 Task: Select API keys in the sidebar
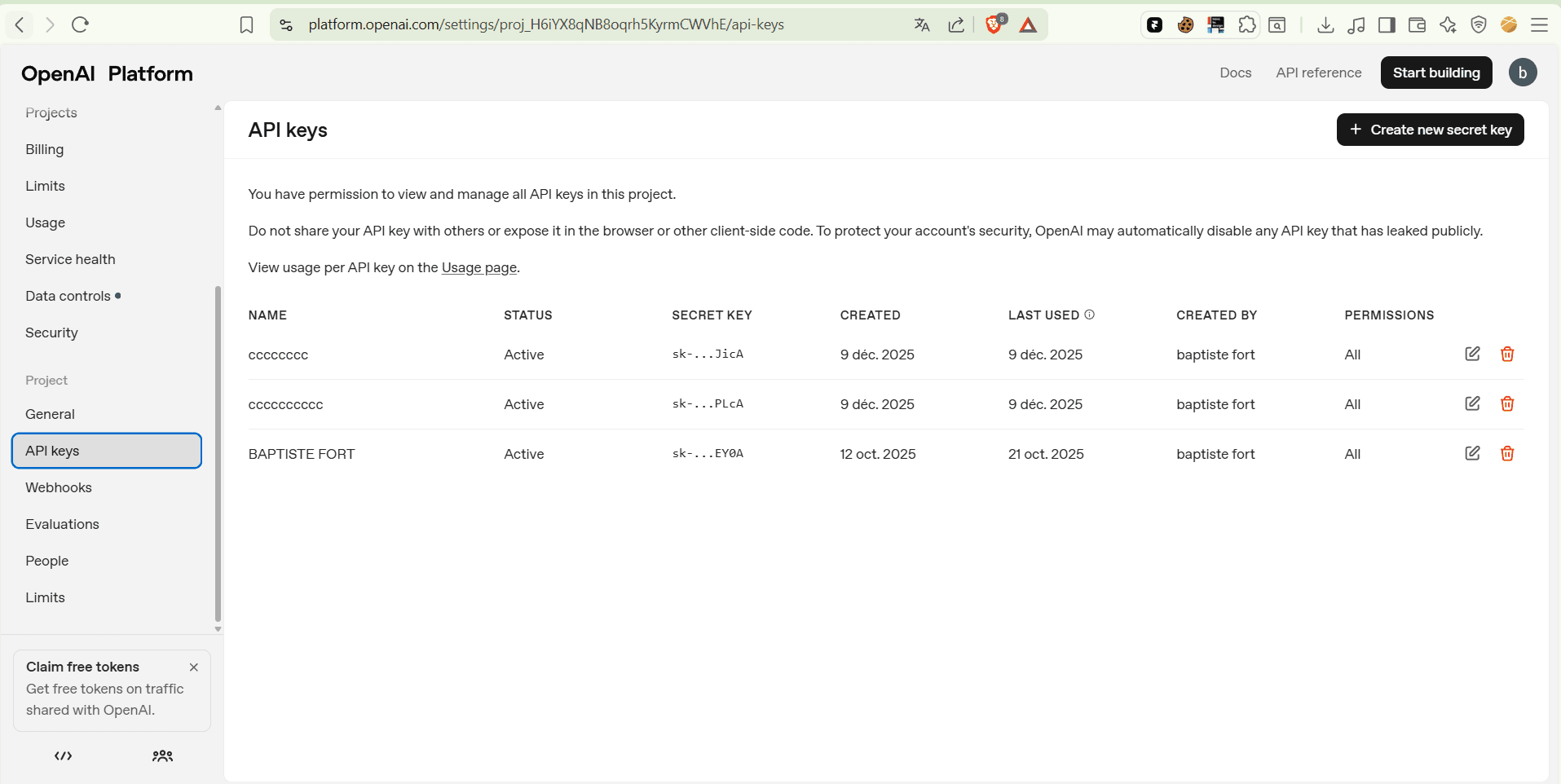tap(107, 451)
